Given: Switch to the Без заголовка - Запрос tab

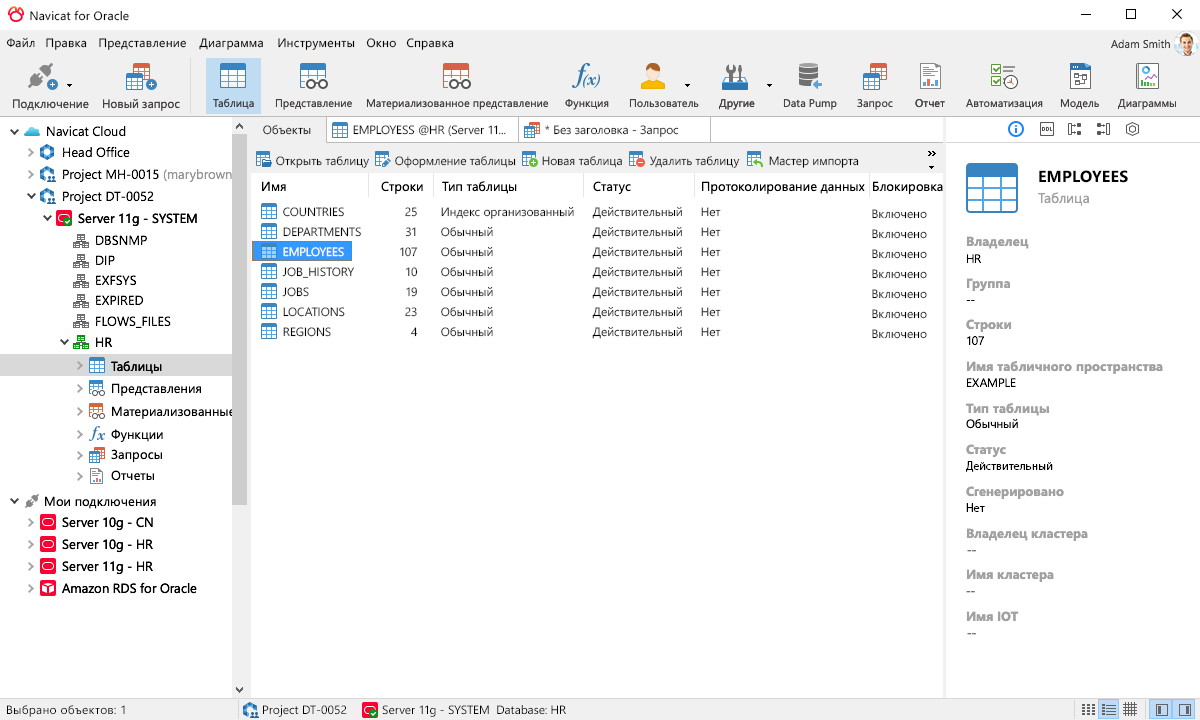Looking at the screenshot, I should [610, 130].
